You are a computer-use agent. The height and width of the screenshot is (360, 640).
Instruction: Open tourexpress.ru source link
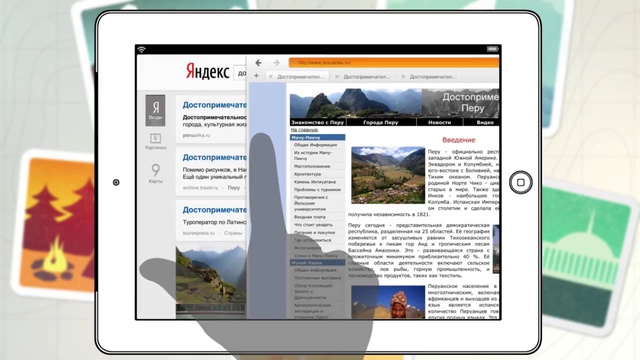(x=198, y=233)
